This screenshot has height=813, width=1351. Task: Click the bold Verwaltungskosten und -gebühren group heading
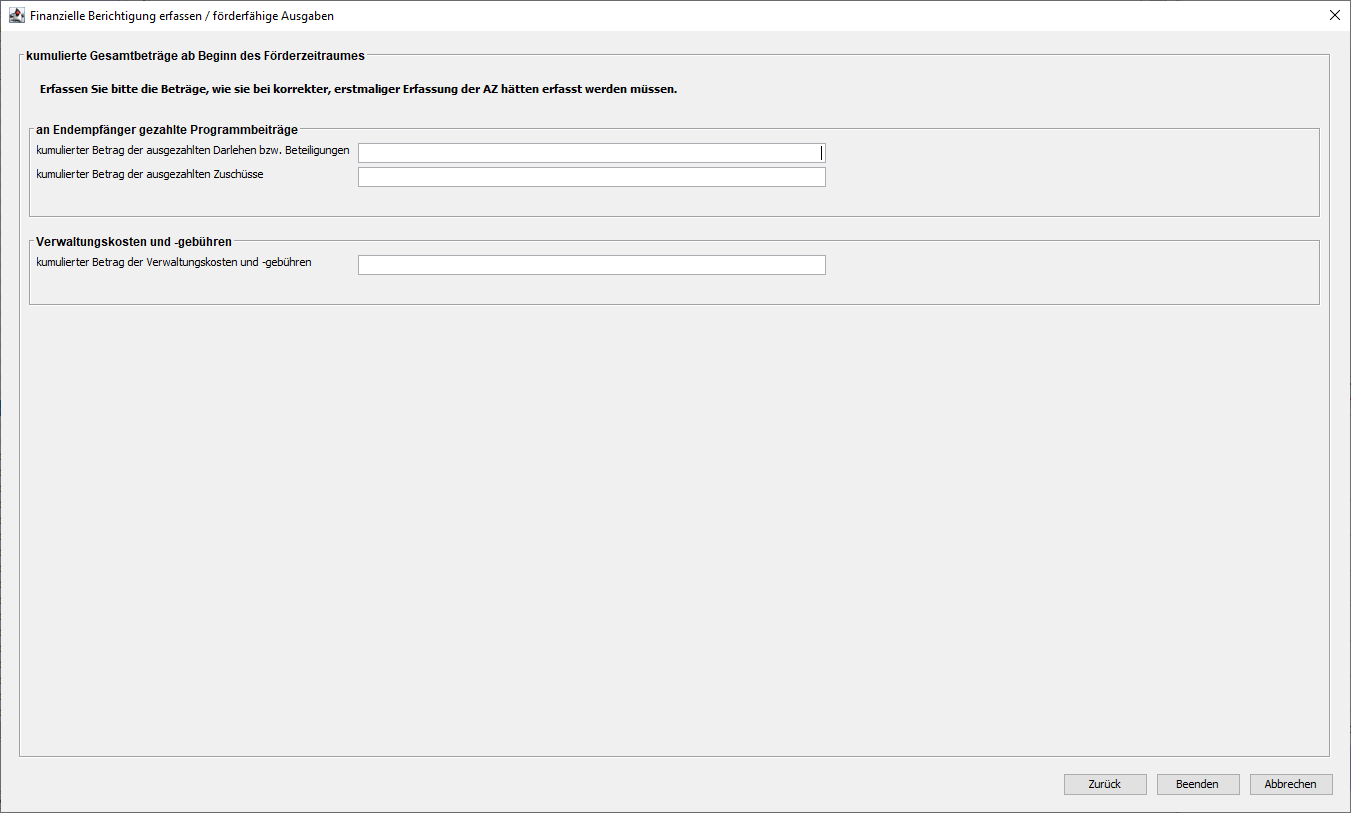134,242
